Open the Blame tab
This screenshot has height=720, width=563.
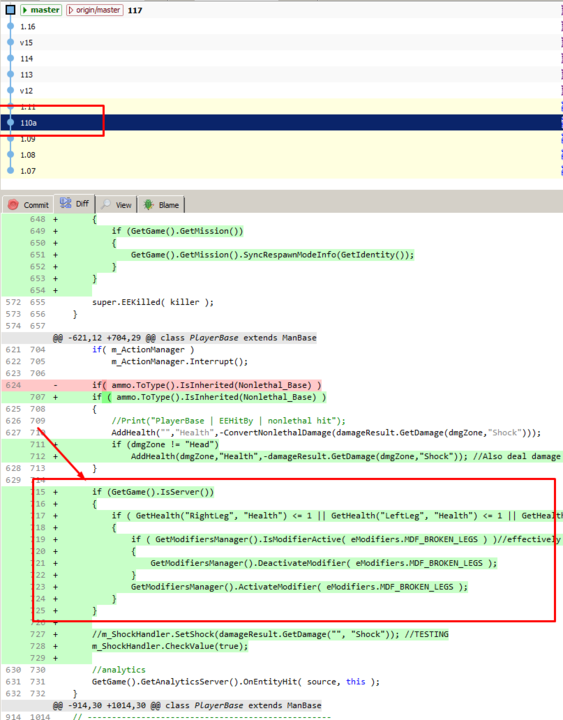[x=161, y=205]
